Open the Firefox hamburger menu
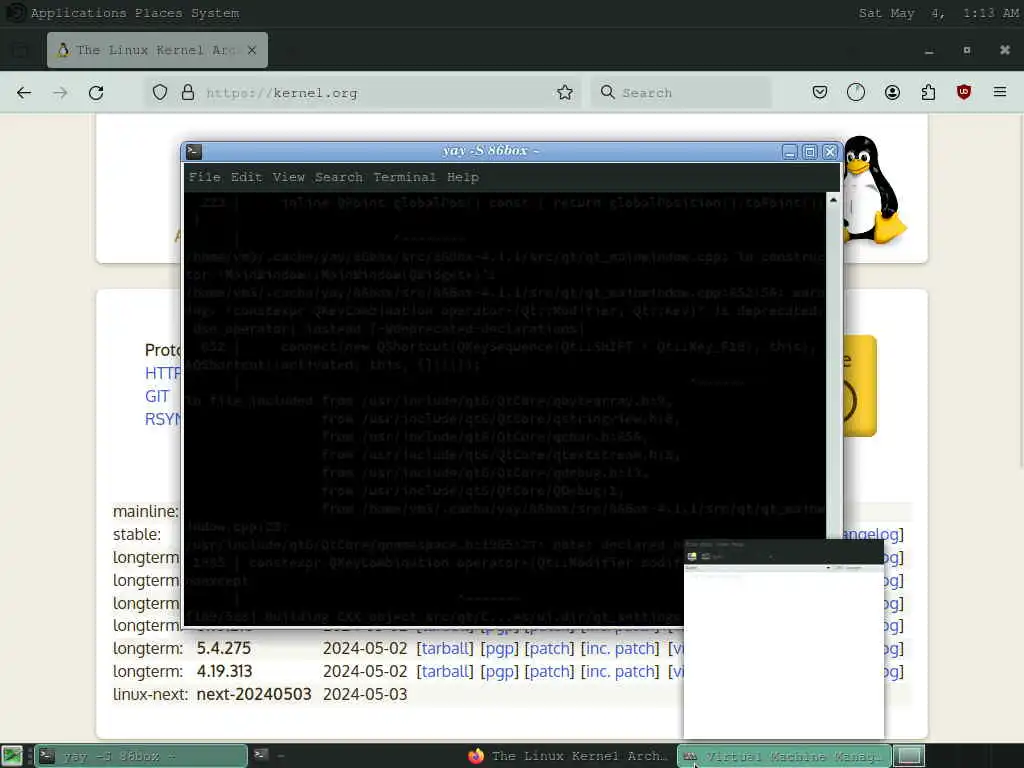This screenshot has width=1024, height=768. (x=1000, y=93)
